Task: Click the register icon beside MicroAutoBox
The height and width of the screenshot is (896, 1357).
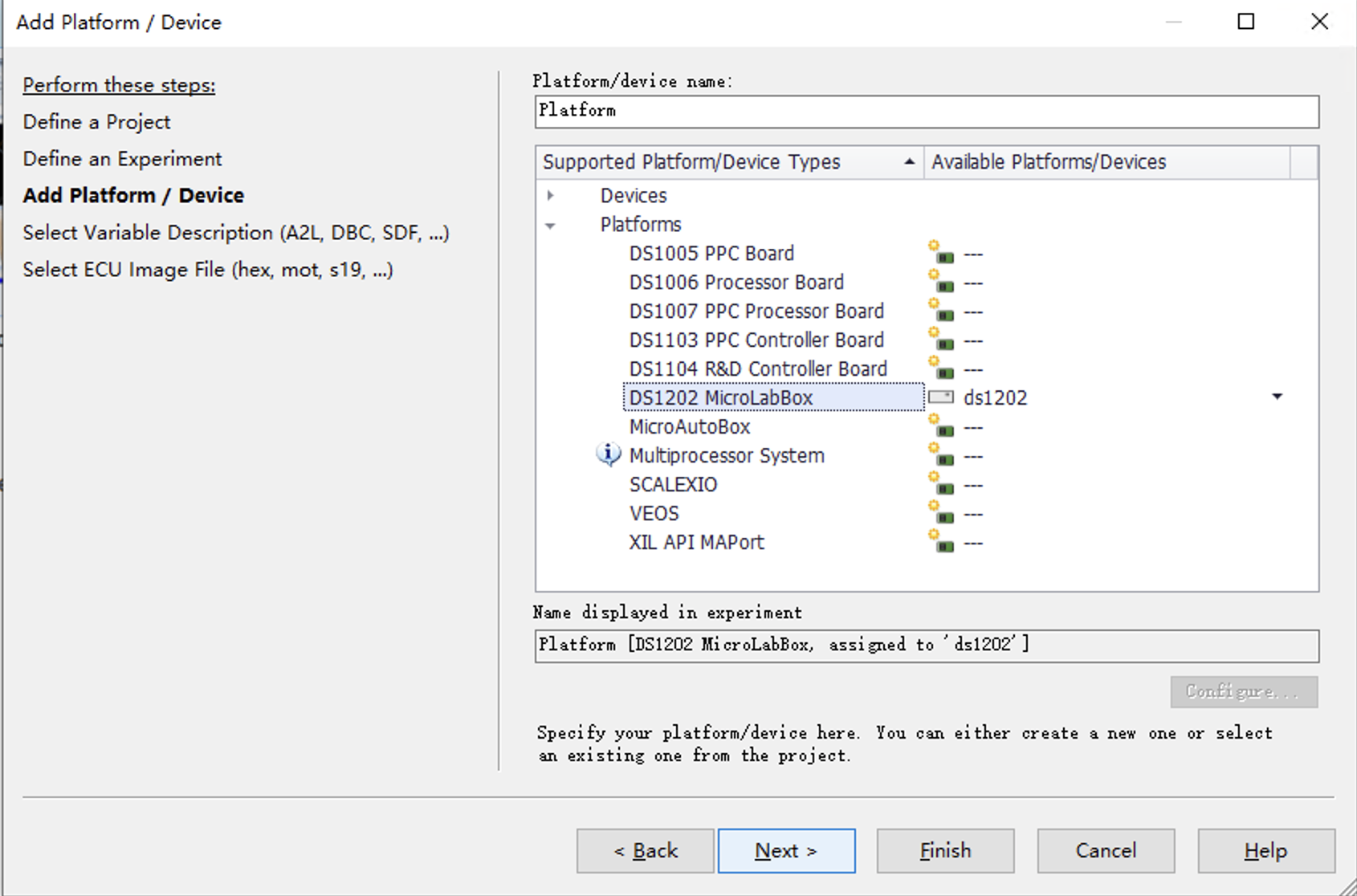Action: coord(940,426)
